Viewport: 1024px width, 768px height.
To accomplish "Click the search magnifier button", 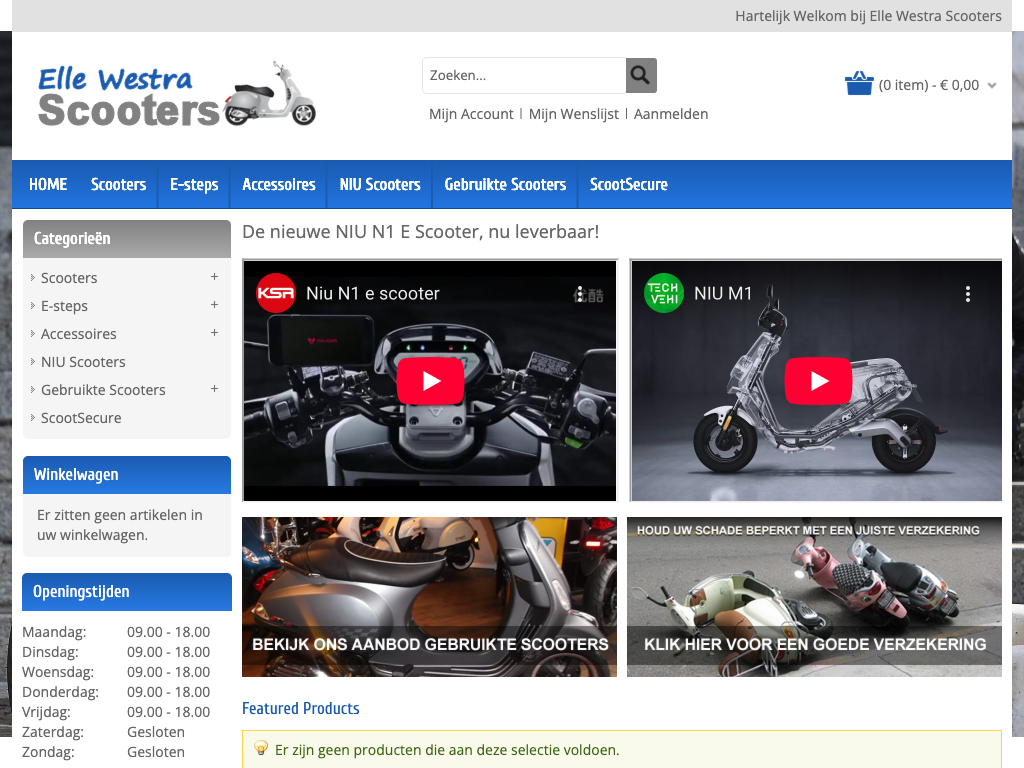I will 641,75.
